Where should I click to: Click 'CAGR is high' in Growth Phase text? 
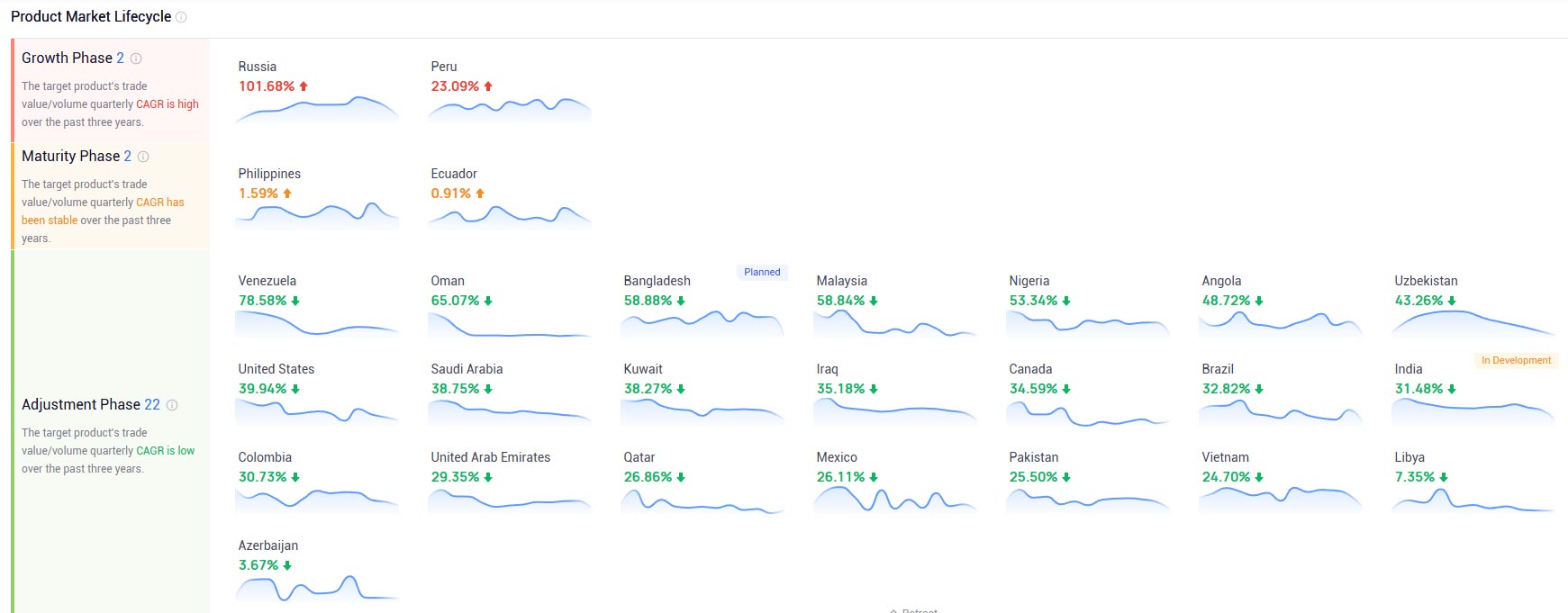(168, 104)
